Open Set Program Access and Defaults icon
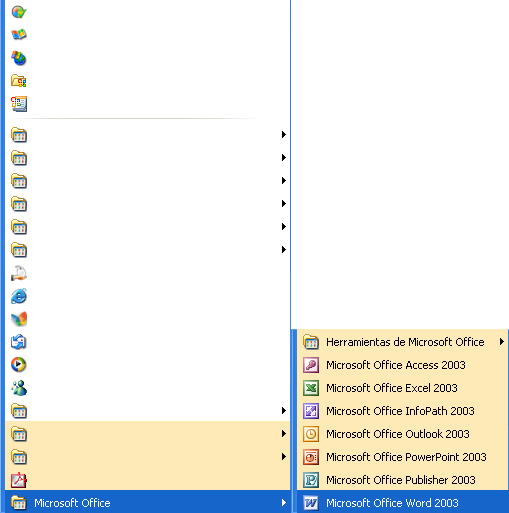This screenshot has width=509, height=513. [19, 12]
